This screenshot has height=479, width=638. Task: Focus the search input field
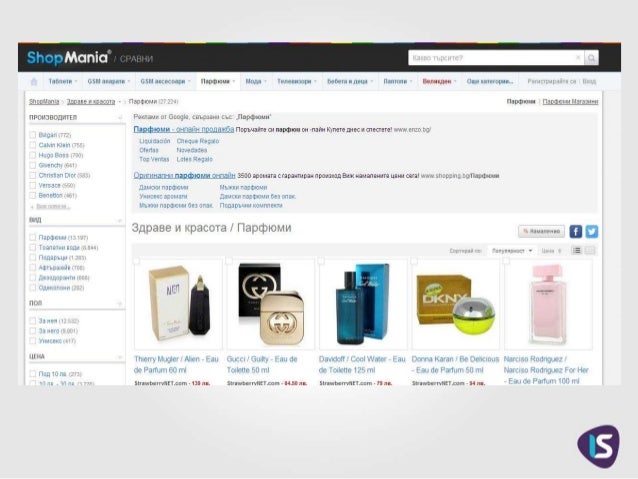click(x=492, y=58)
